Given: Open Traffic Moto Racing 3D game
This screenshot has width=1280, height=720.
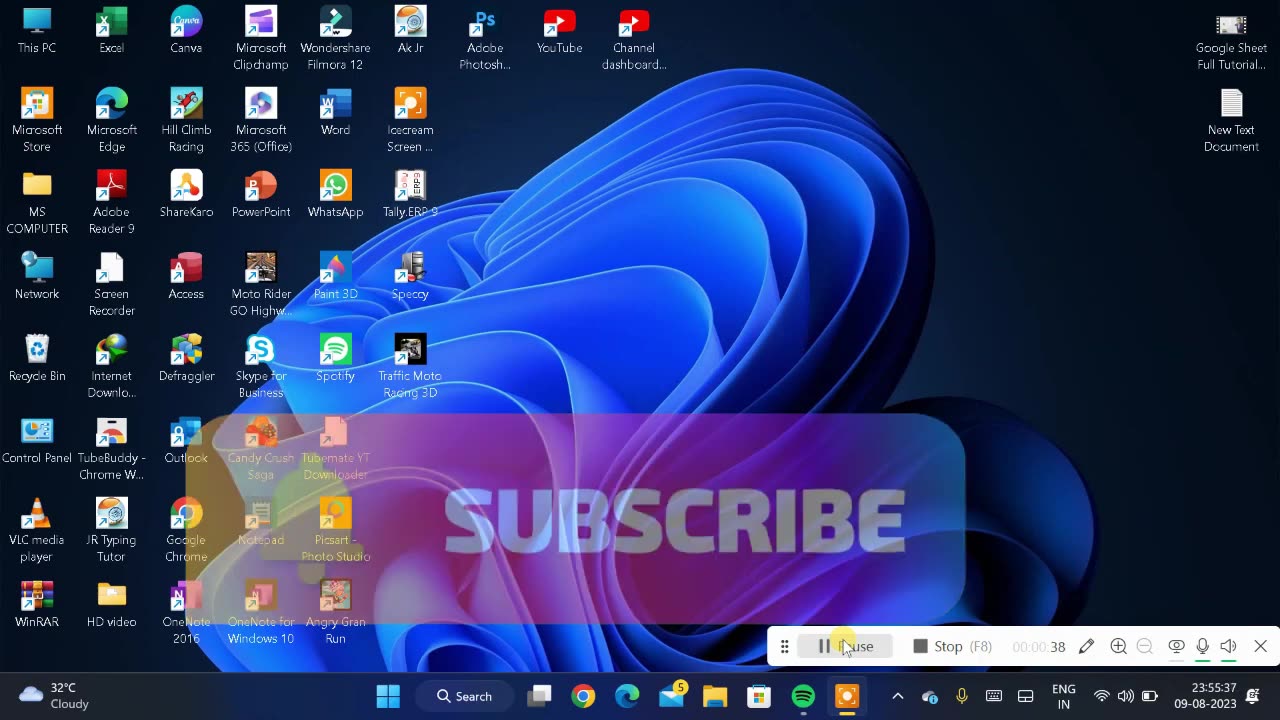Looking at the screenshot, I should pyautogui.click(x=410, y=366).
